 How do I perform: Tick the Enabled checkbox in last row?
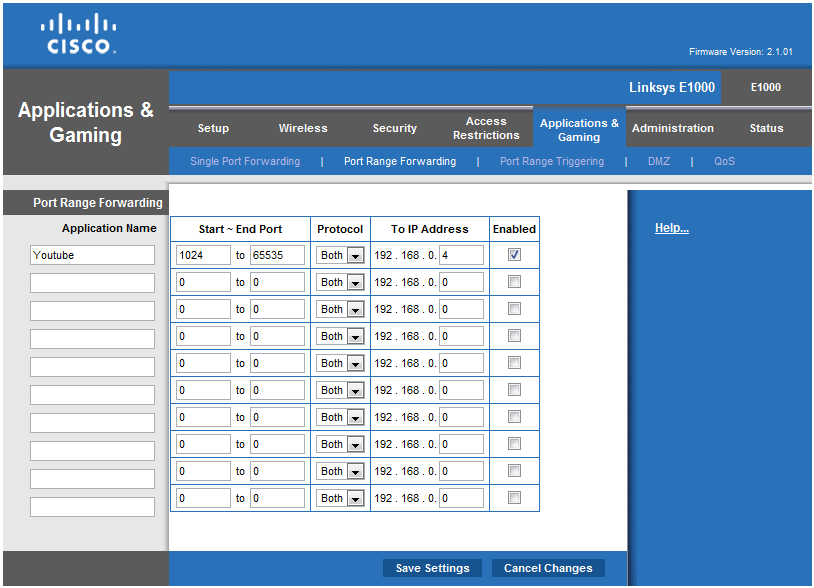pyautogui.click(x=514, y=498)
